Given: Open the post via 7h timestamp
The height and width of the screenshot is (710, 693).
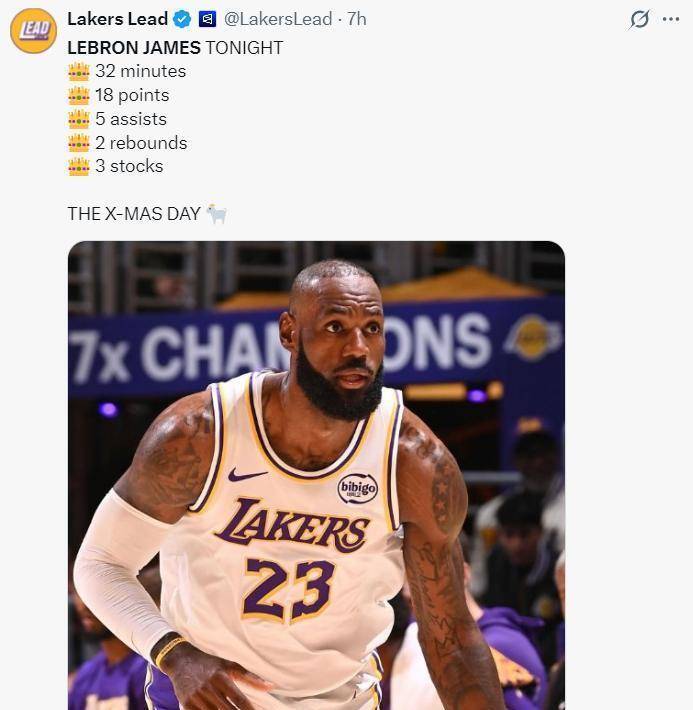Looking at the screenshot, I should pos(357,19).
